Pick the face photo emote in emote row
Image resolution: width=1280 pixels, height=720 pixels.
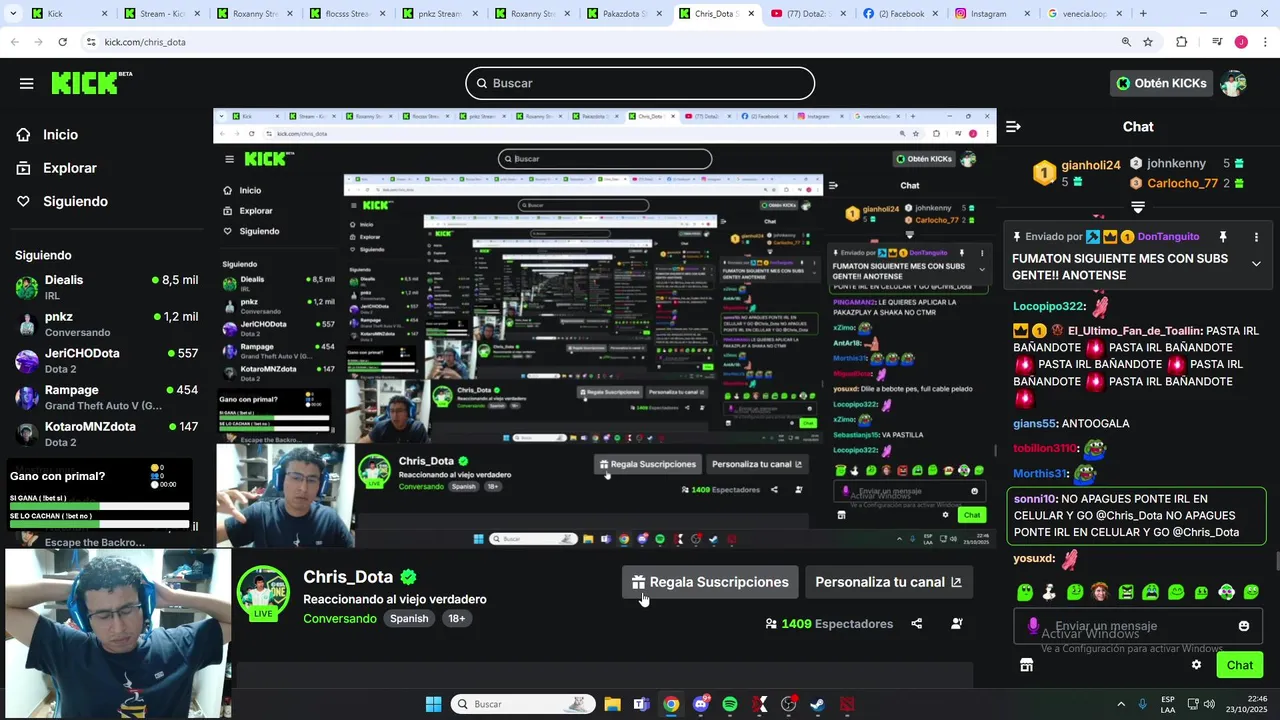click(1100, 592)
